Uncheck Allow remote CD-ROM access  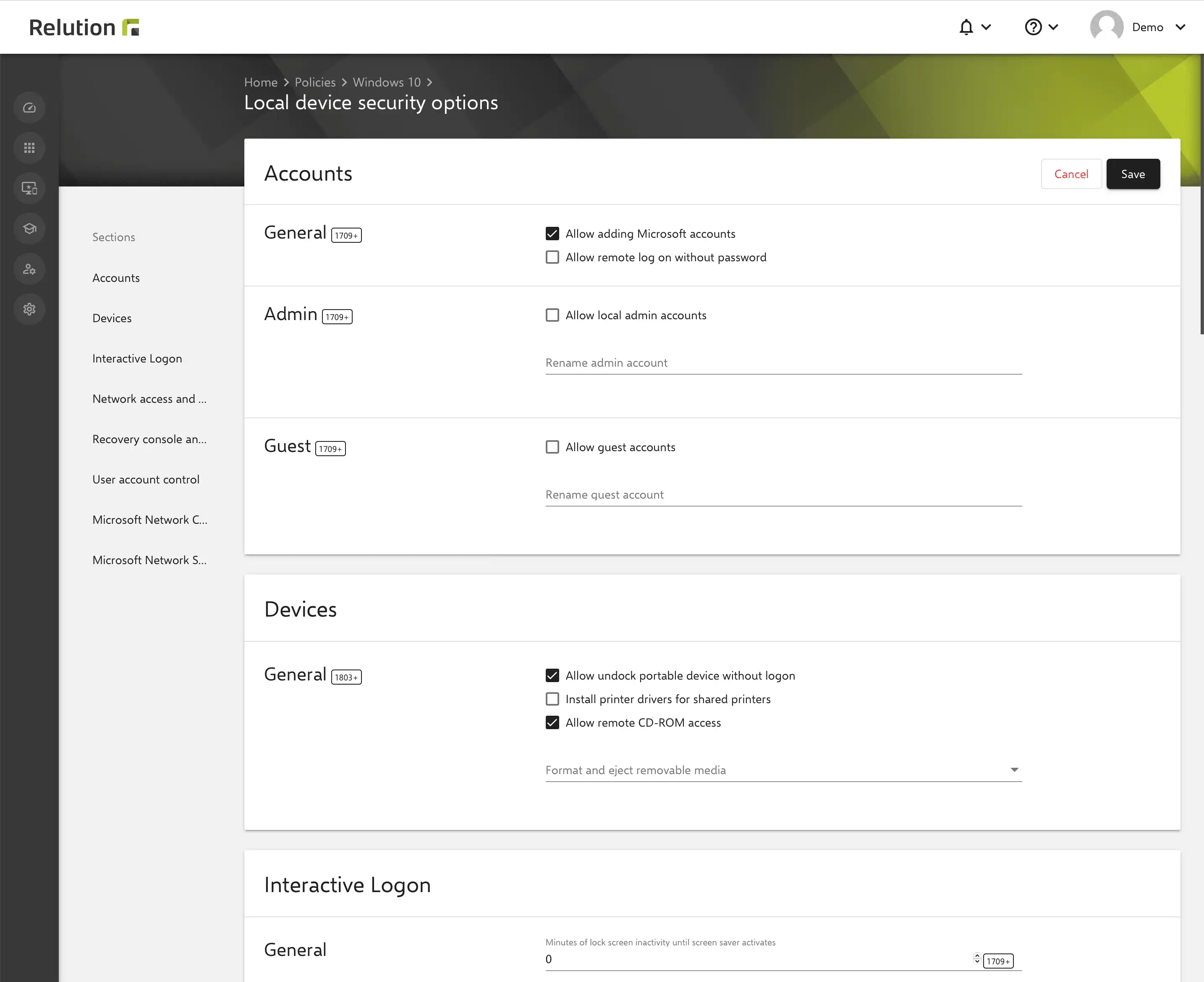(552, 722)
